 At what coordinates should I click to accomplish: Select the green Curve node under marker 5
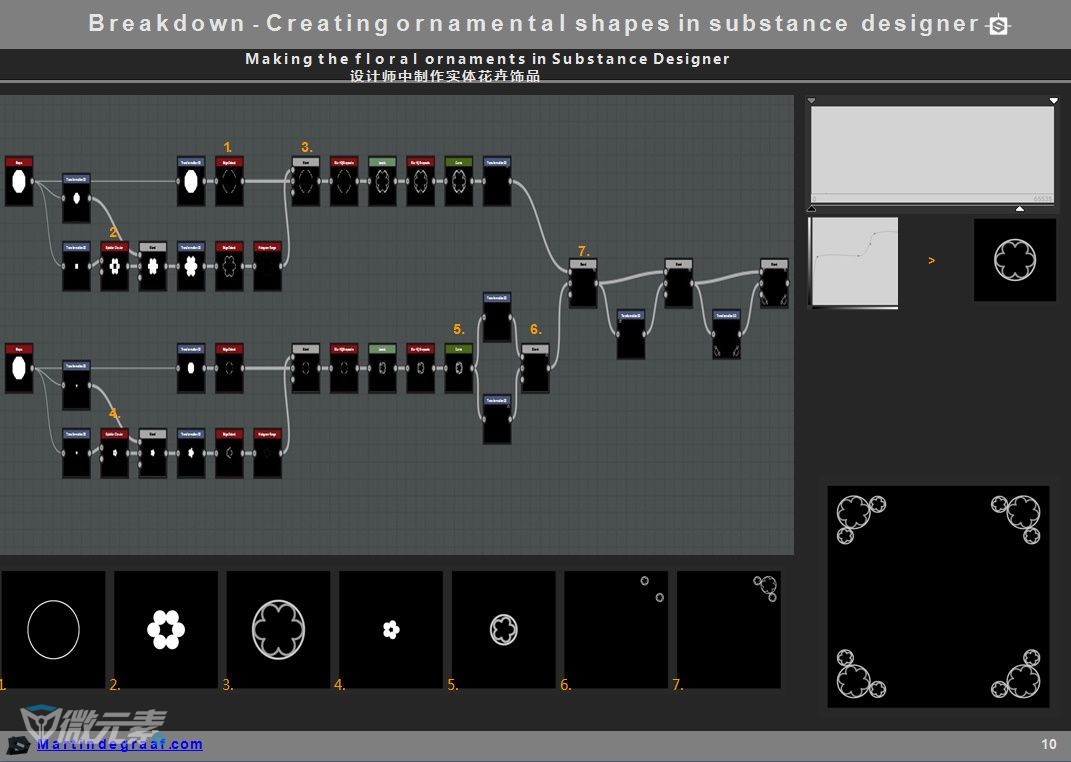[x=459, y=368]
